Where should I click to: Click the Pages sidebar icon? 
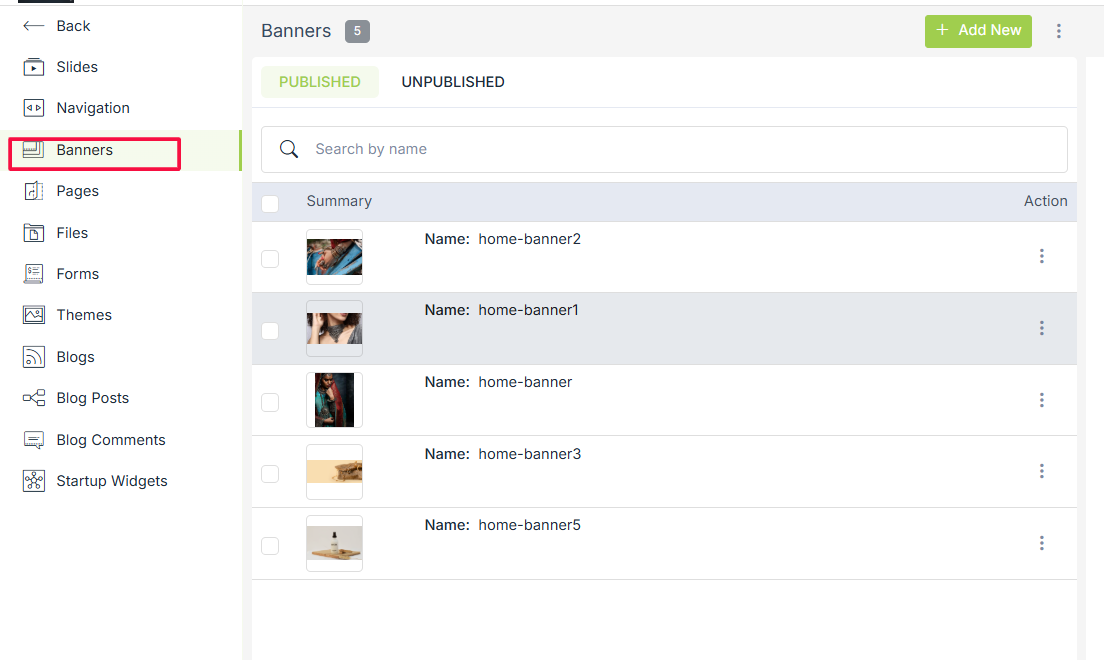[x=34, y=191]
